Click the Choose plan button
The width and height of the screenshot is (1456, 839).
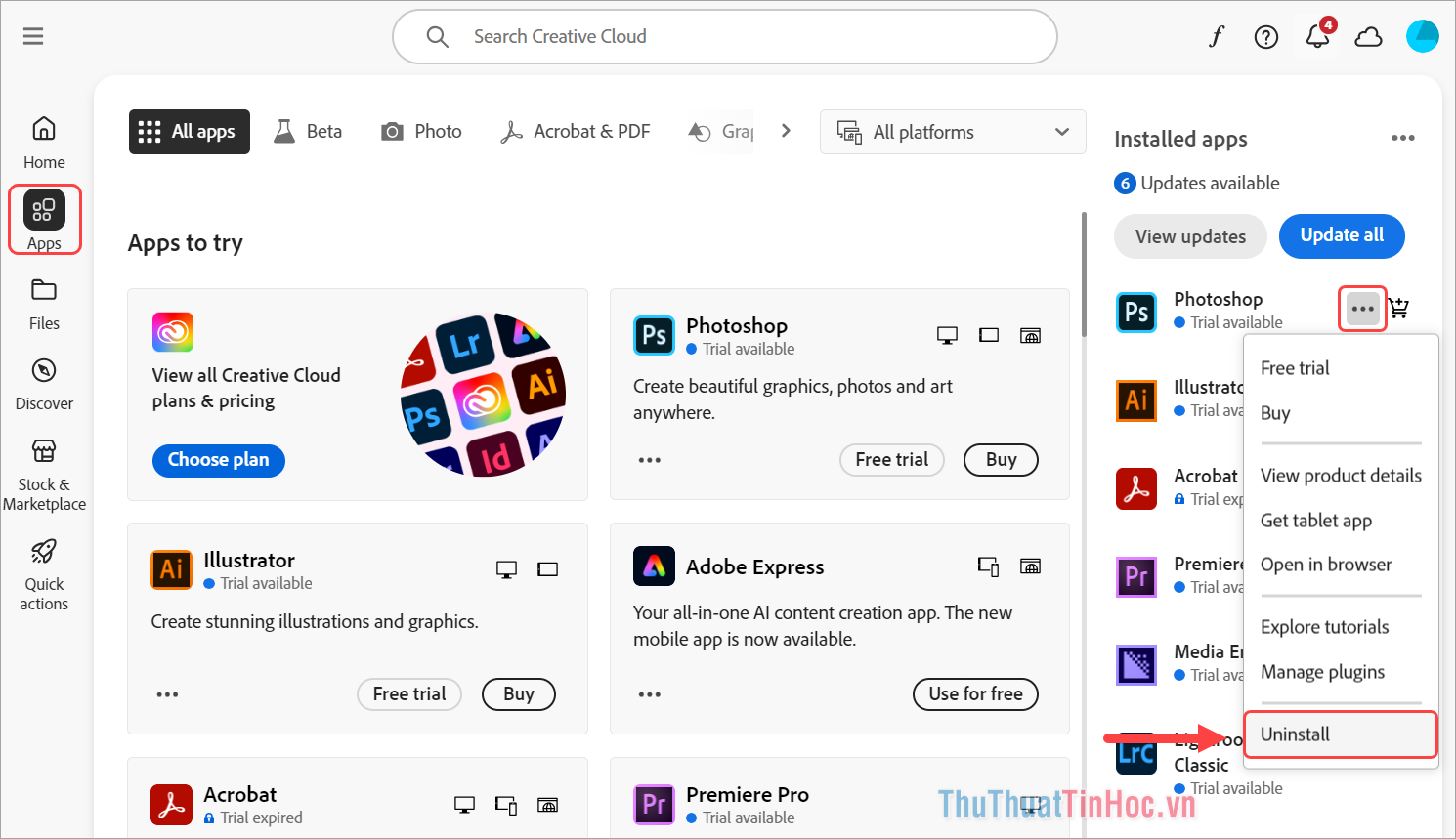[219, 460]
